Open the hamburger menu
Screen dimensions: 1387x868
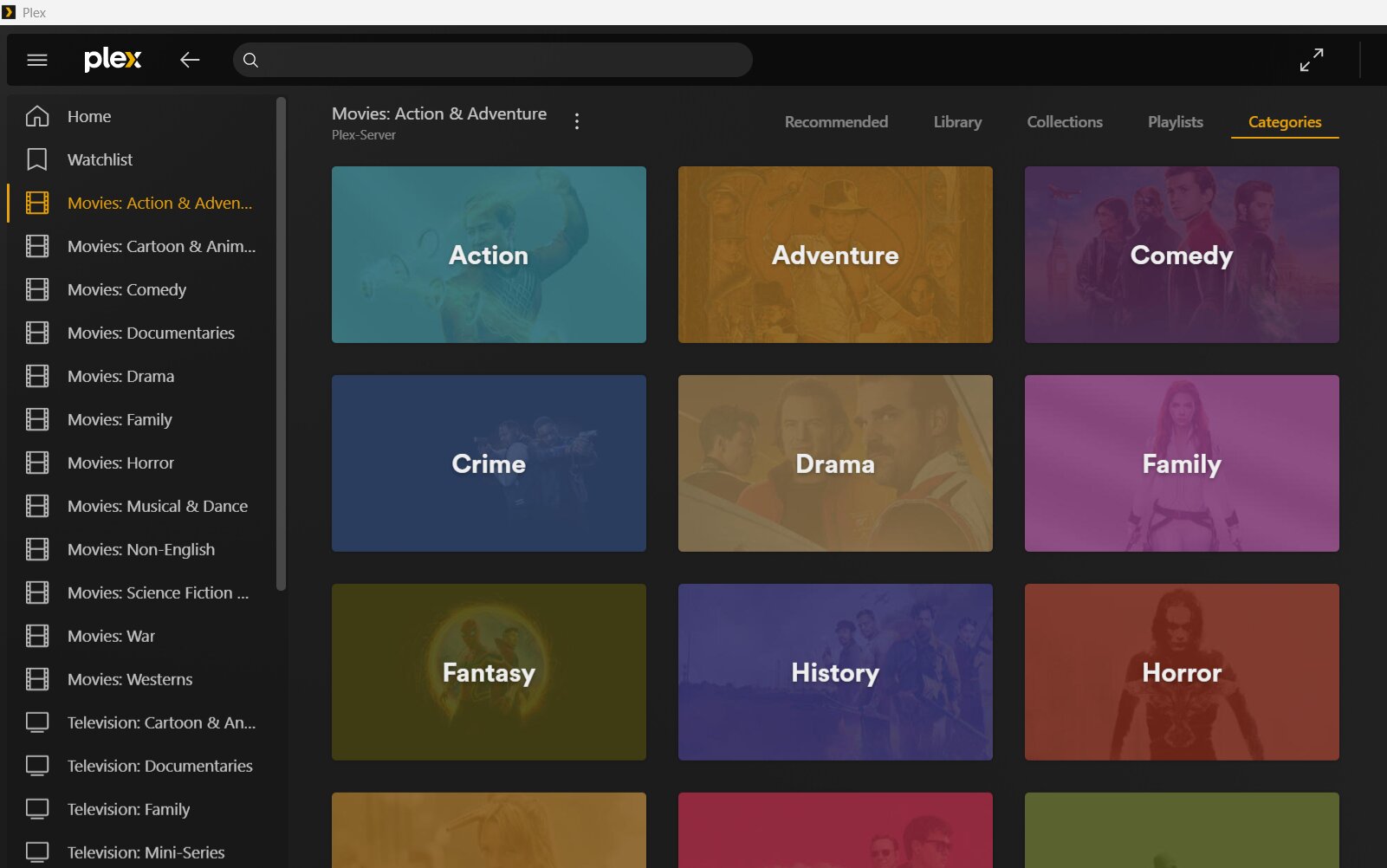pyautogui.click(x=37, y=60)
